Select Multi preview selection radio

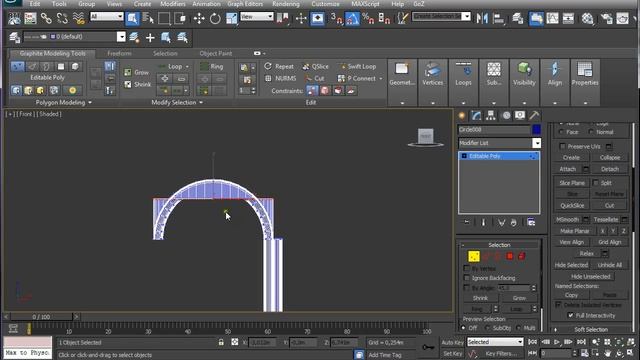(518, 328)
